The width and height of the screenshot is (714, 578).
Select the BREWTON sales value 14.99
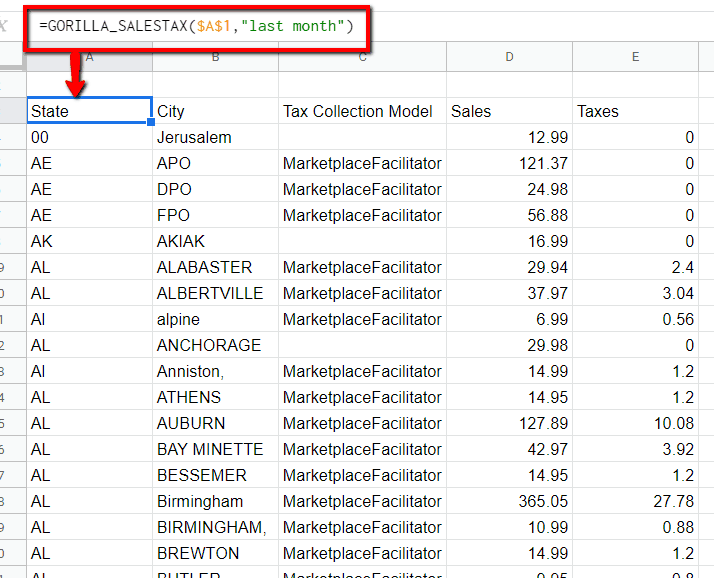[509, 553]
